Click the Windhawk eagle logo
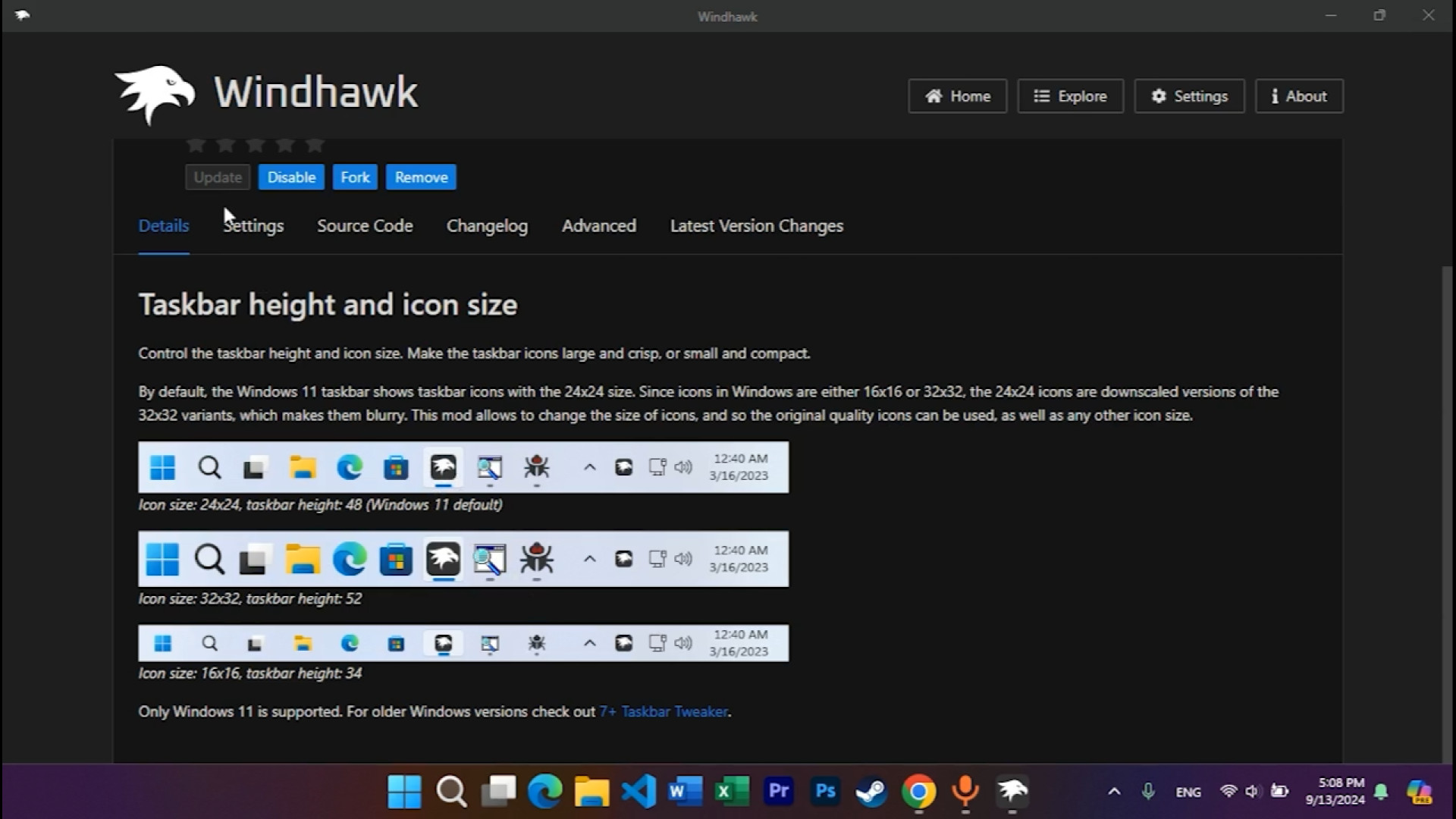 155,94
